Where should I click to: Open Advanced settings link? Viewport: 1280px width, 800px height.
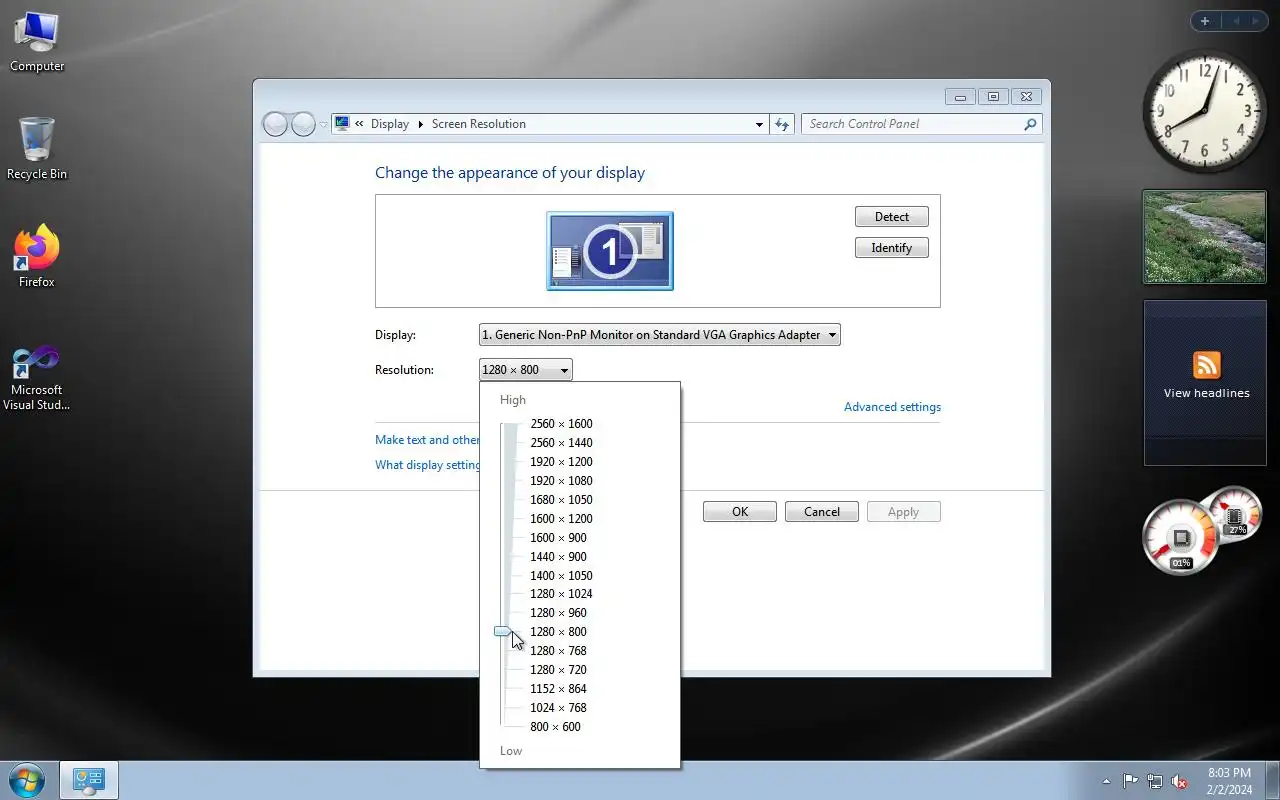[892, 407]
